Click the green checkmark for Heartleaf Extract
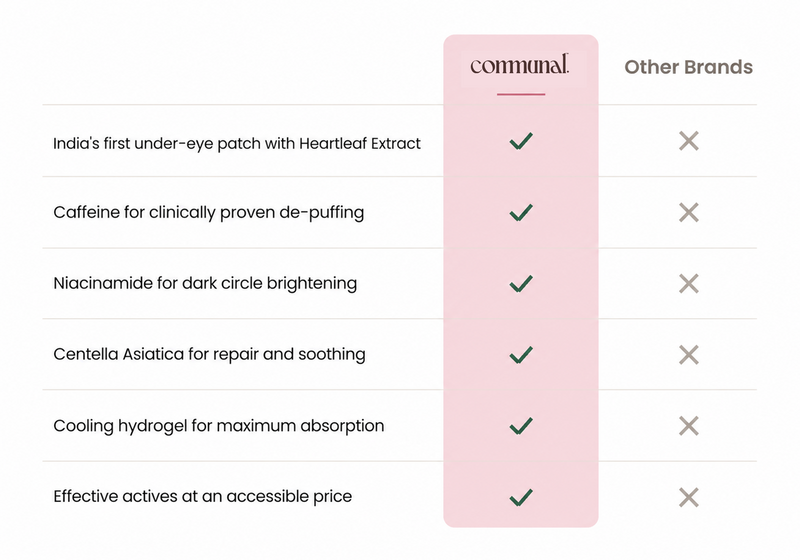800x560 pixels. click(521, 141)
